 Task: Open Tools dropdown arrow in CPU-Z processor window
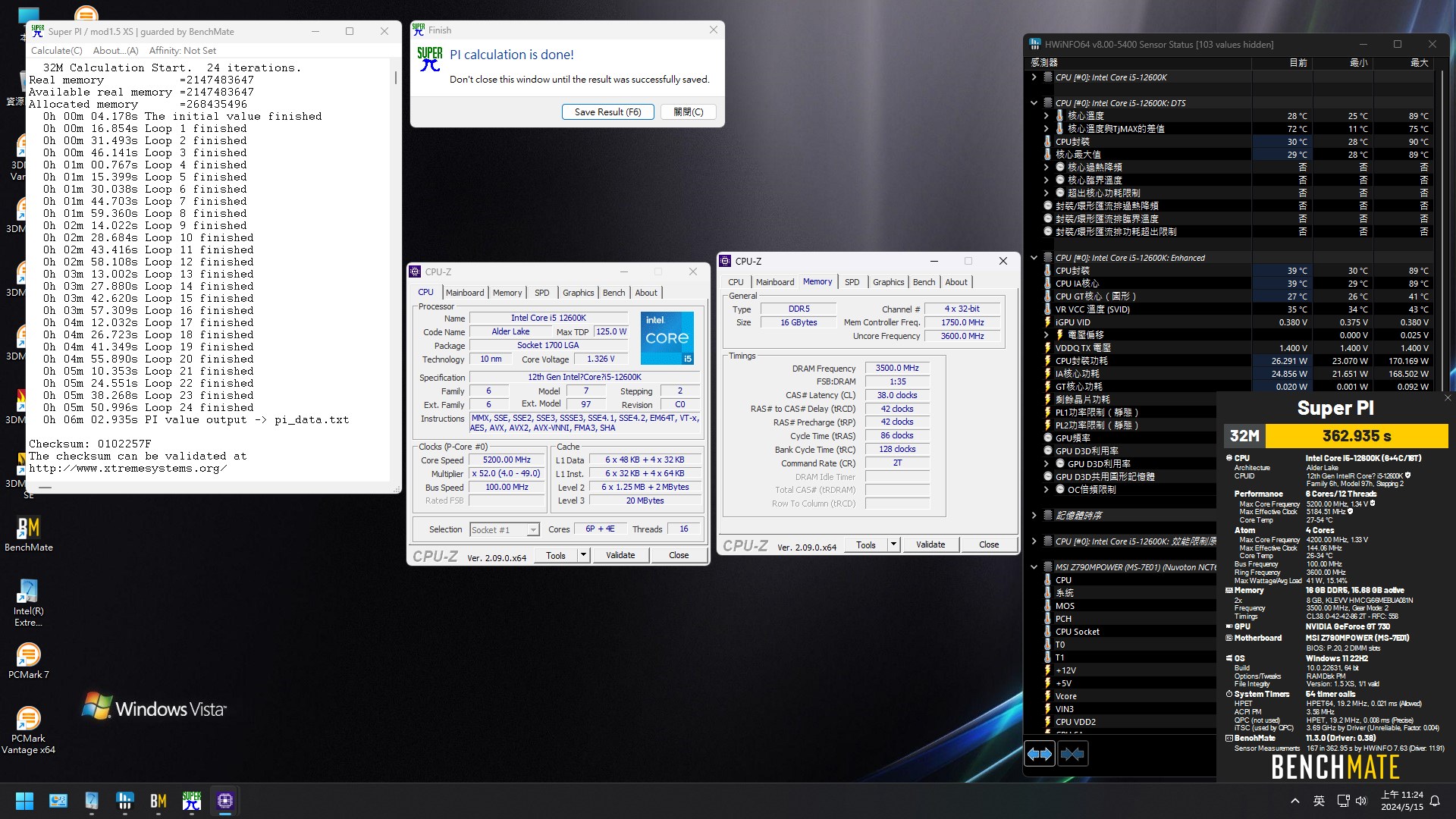[583, 555]
